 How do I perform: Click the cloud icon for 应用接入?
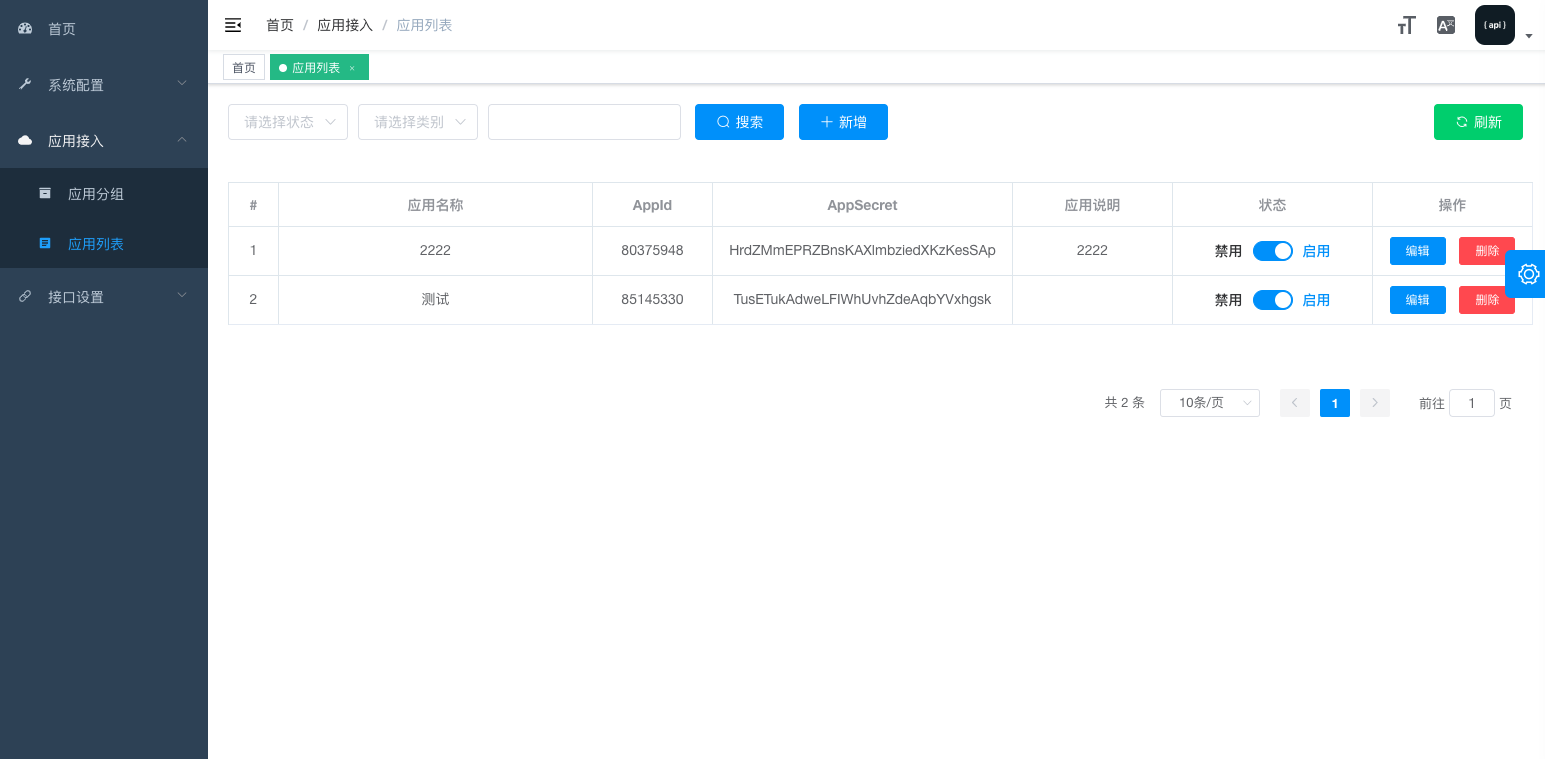click(x=26, y=141)
